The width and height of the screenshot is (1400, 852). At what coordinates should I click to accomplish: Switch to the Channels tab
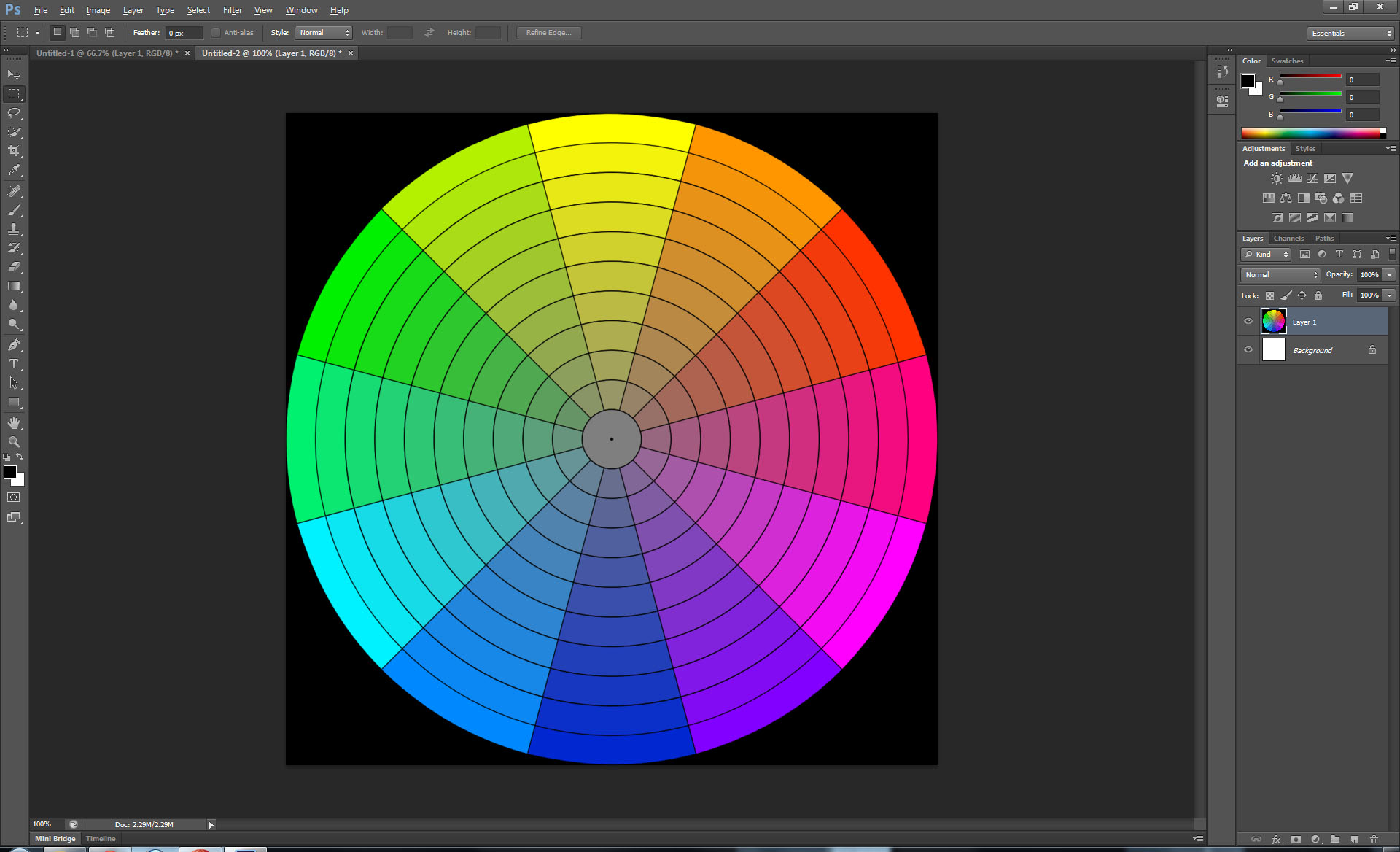[x=1289, y=237]
